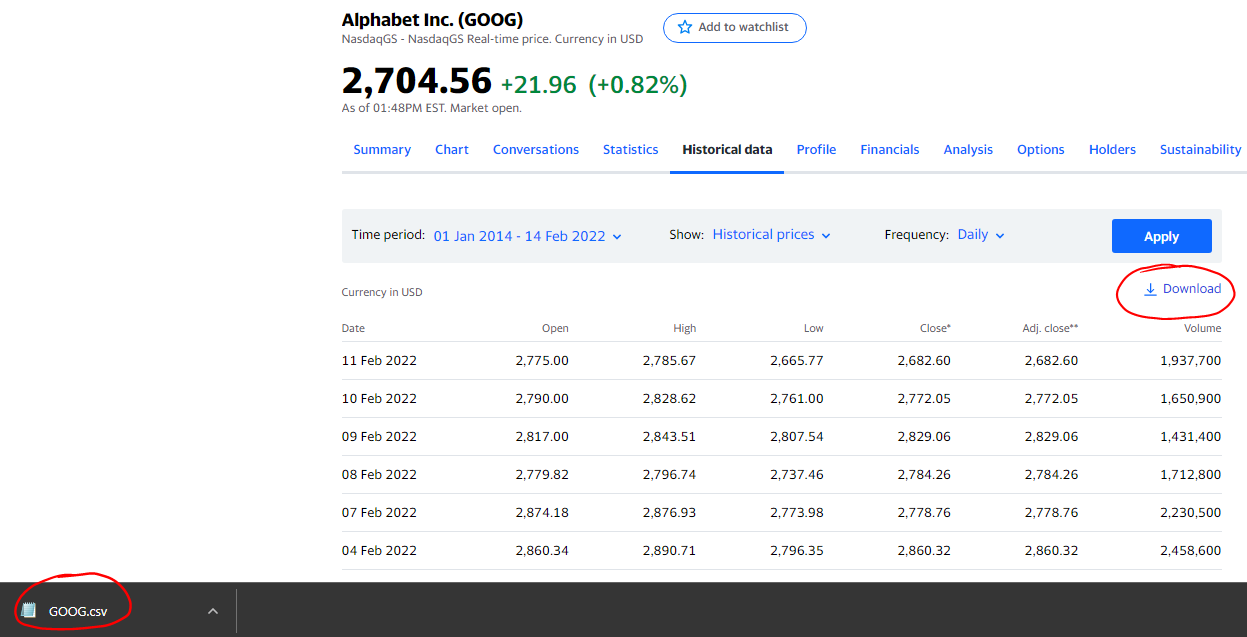Screen dimensions: 1247x637
Task: Click volume 1,650,900 for 10 Feb
Action: click(x=1190, y=399)
